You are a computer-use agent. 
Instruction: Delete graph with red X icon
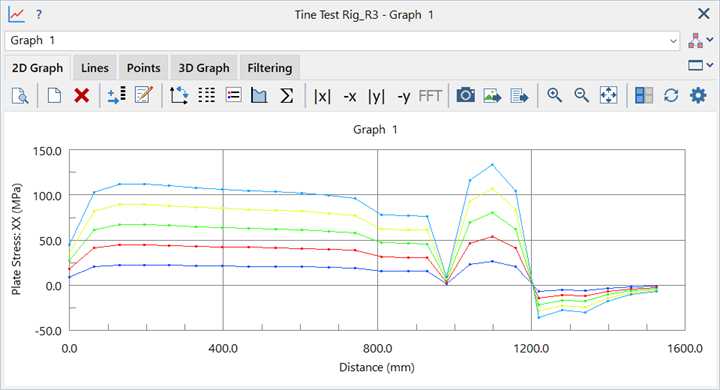(x=82, y=96)
